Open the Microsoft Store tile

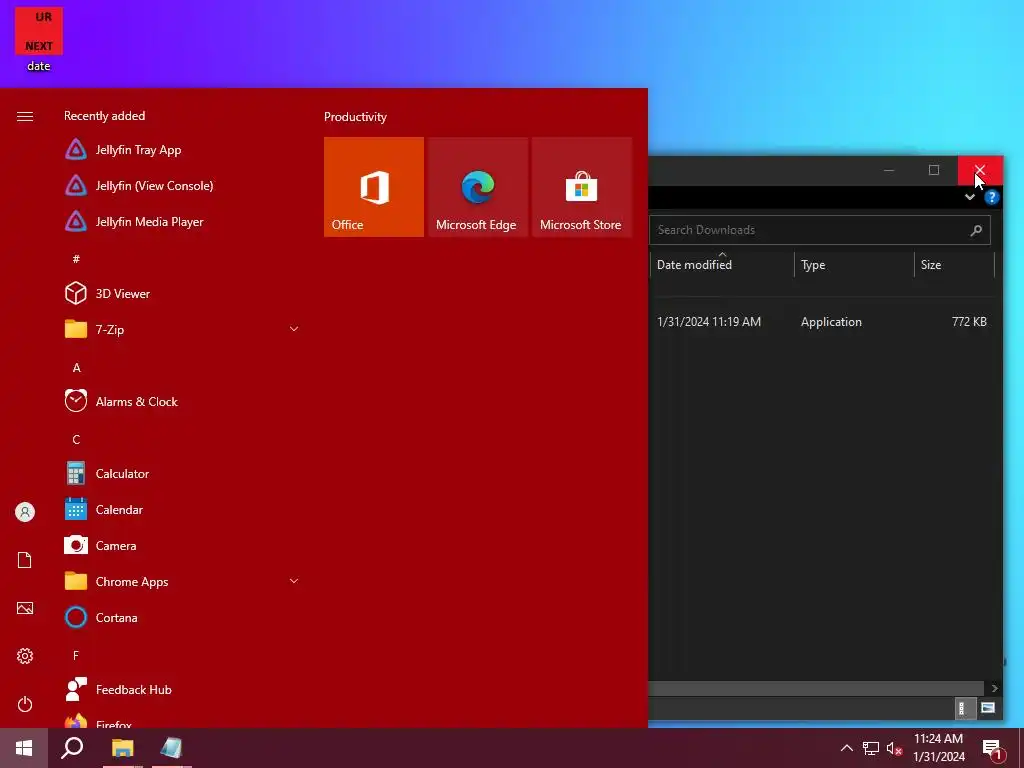(x=581, y=187)
